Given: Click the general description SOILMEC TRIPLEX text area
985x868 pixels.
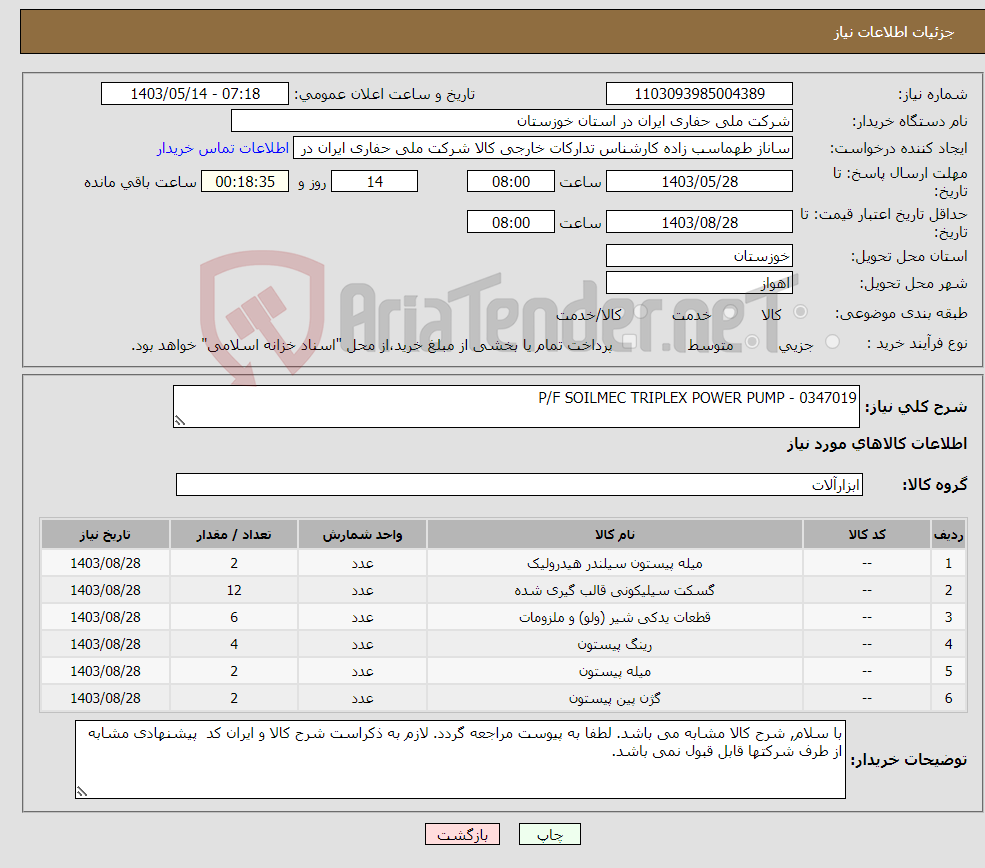Looking at the screenshot, I should point(516,406).
